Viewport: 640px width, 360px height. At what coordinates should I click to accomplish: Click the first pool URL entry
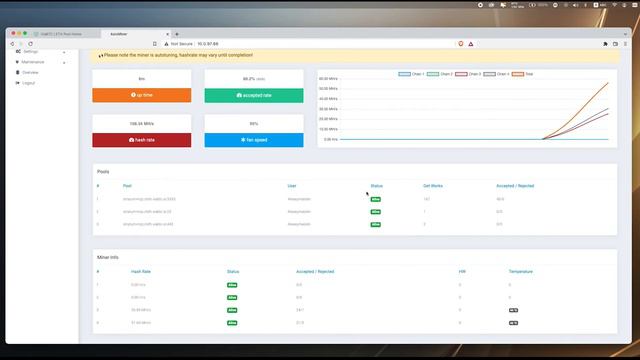click(149, 199)
